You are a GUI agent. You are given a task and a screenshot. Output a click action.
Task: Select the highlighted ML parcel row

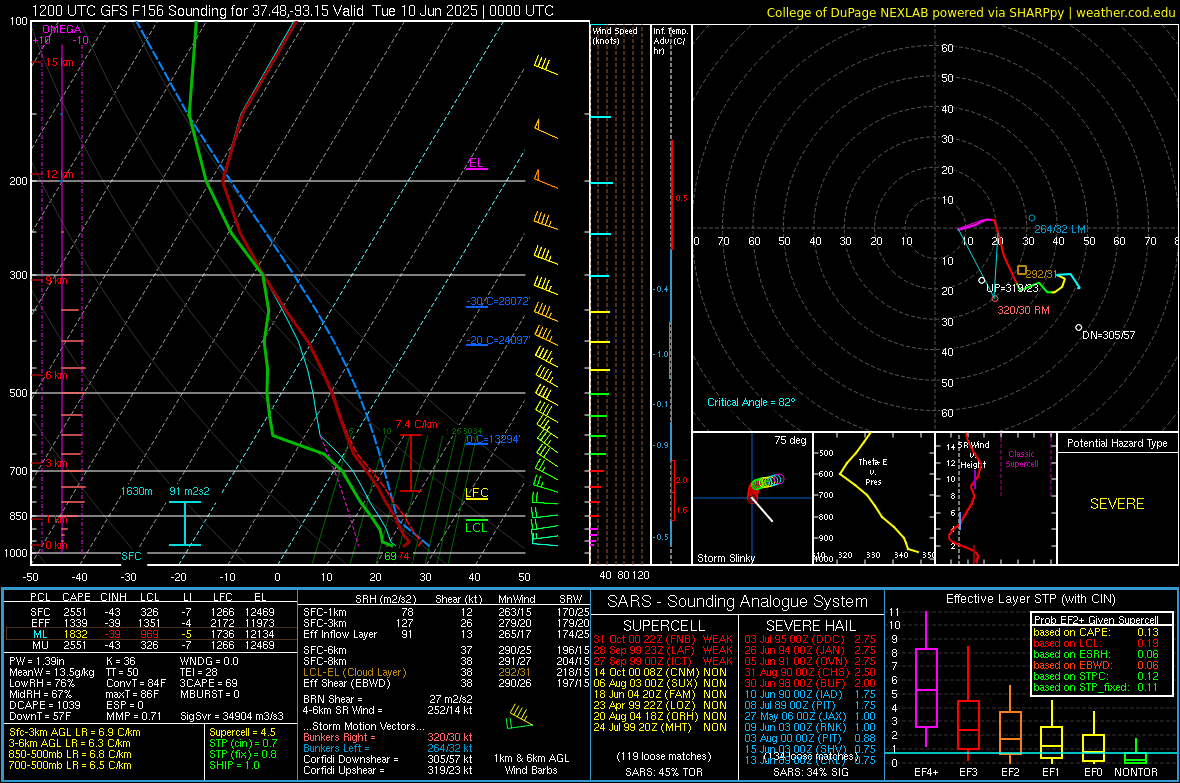click(150, 634)
